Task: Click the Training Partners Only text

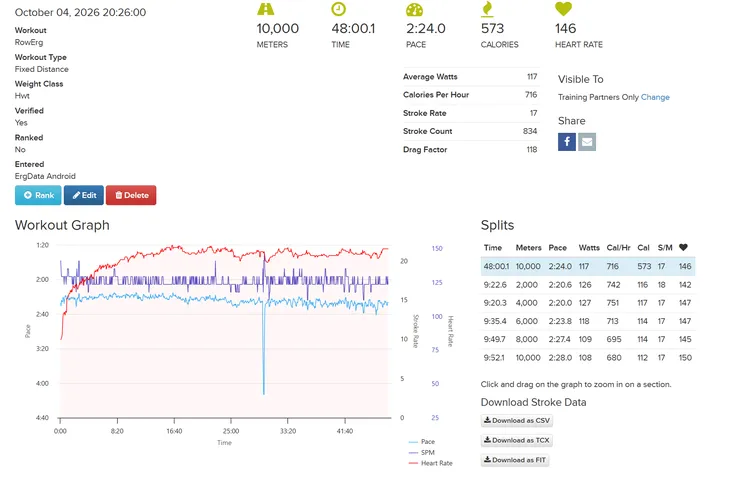Action: click(x=598, y=97)
